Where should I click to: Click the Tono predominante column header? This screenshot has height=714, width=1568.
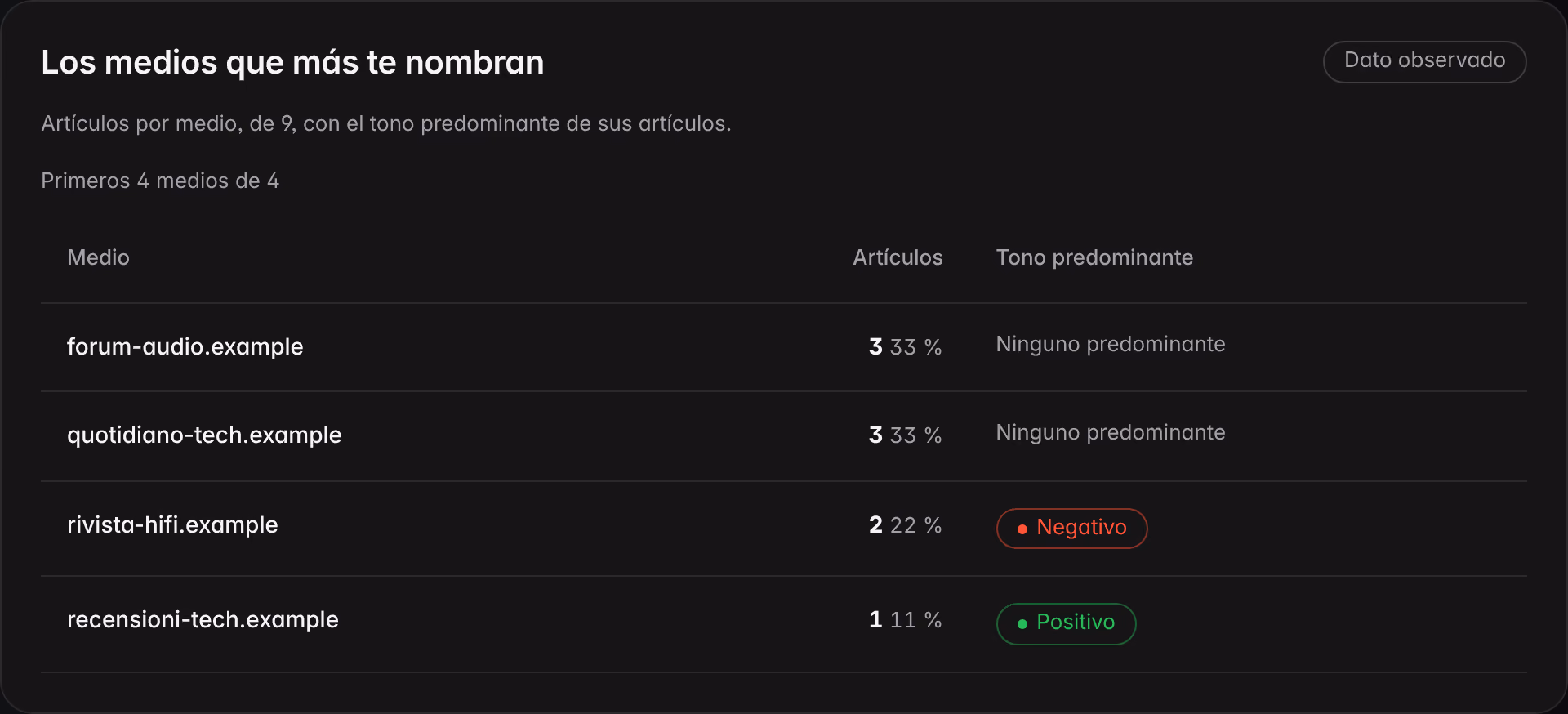coord(1094,257)
